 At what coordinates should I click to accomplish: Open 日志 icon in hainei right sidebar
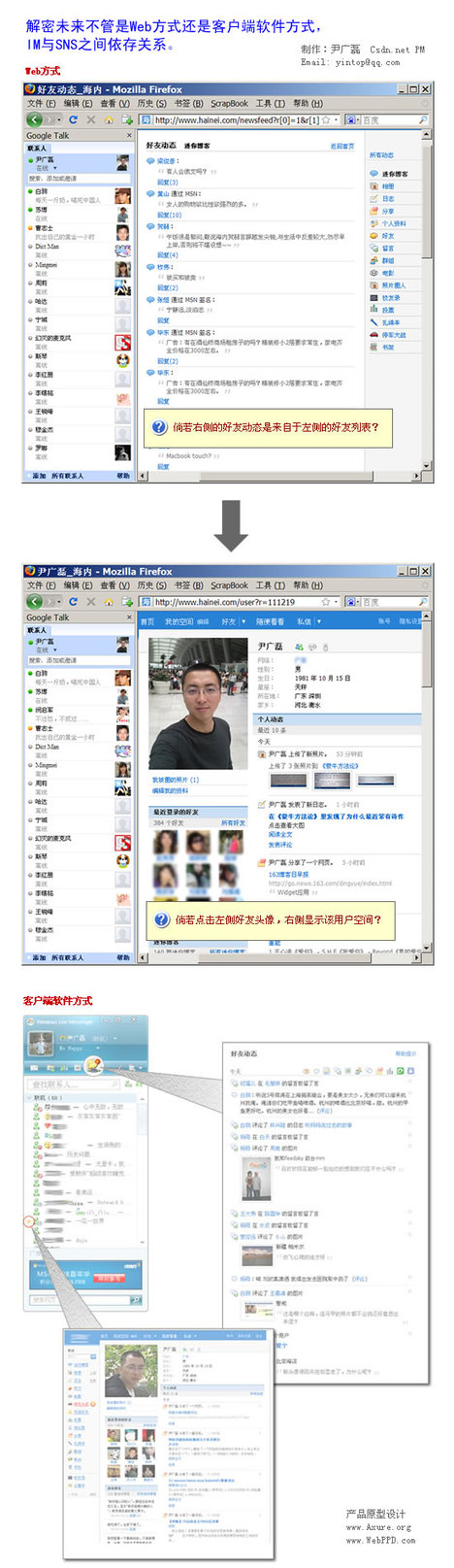tap(373, 199)
